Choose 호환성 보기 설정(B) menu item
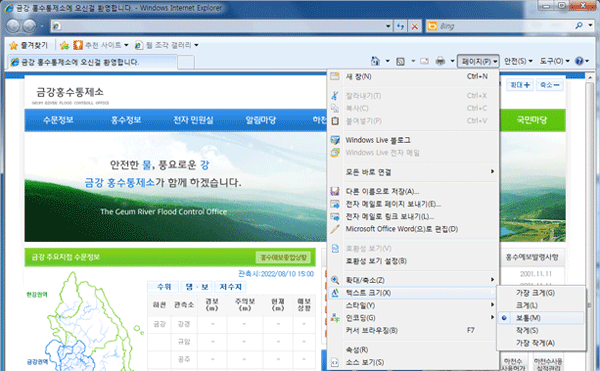The width and height of the screenshot is (600, 371). tap(413, 261)
